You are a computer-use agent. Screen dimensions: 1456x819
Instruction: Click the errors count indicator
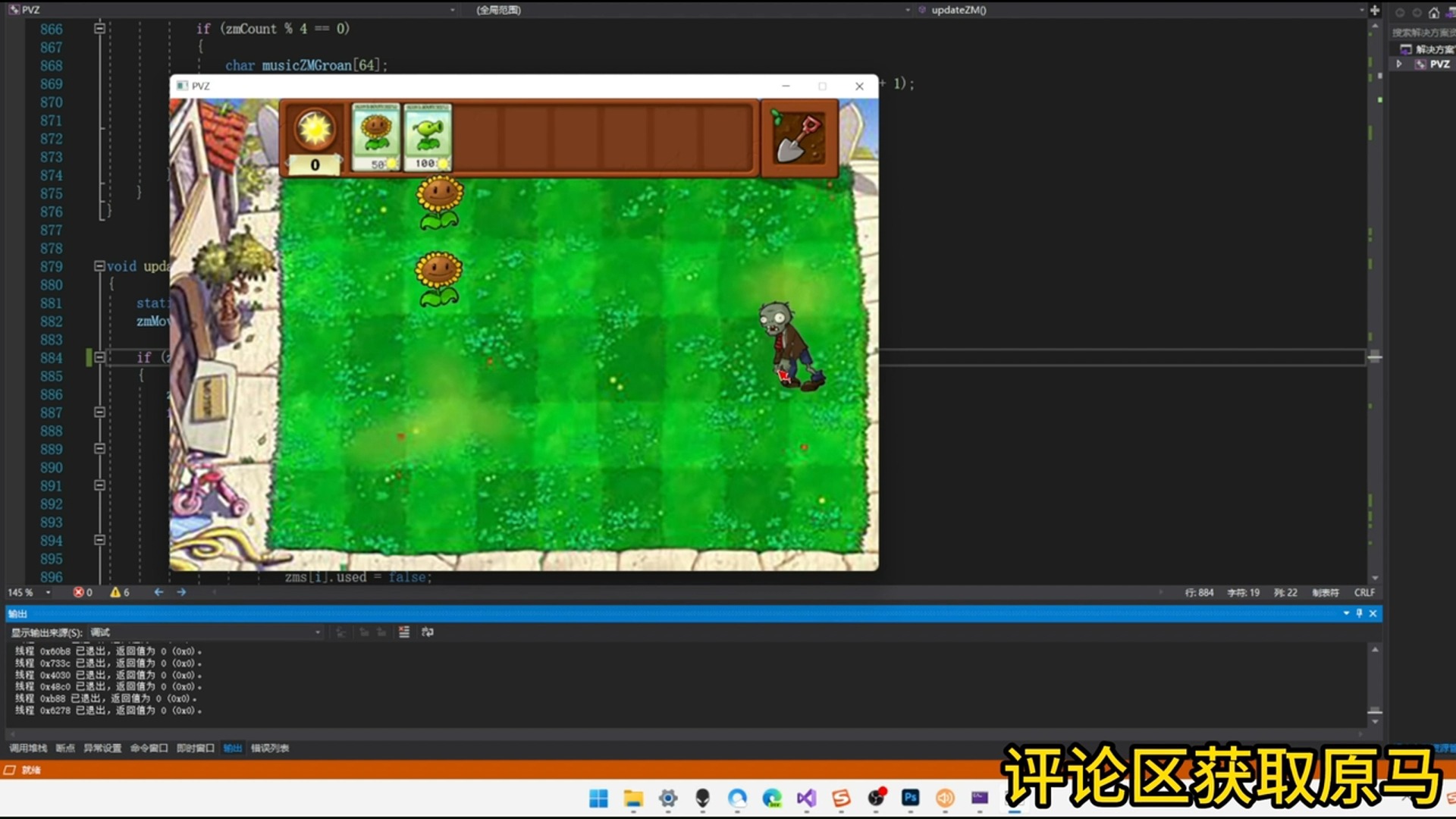click(x=83, y=592)
